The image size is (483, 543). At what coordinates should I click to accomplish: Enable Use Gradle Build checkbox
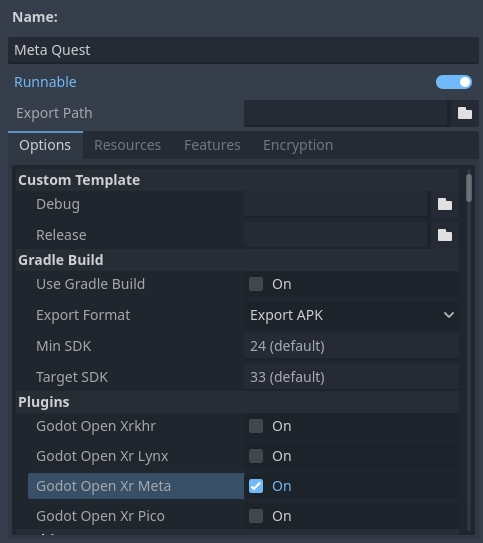pos(256,284)
